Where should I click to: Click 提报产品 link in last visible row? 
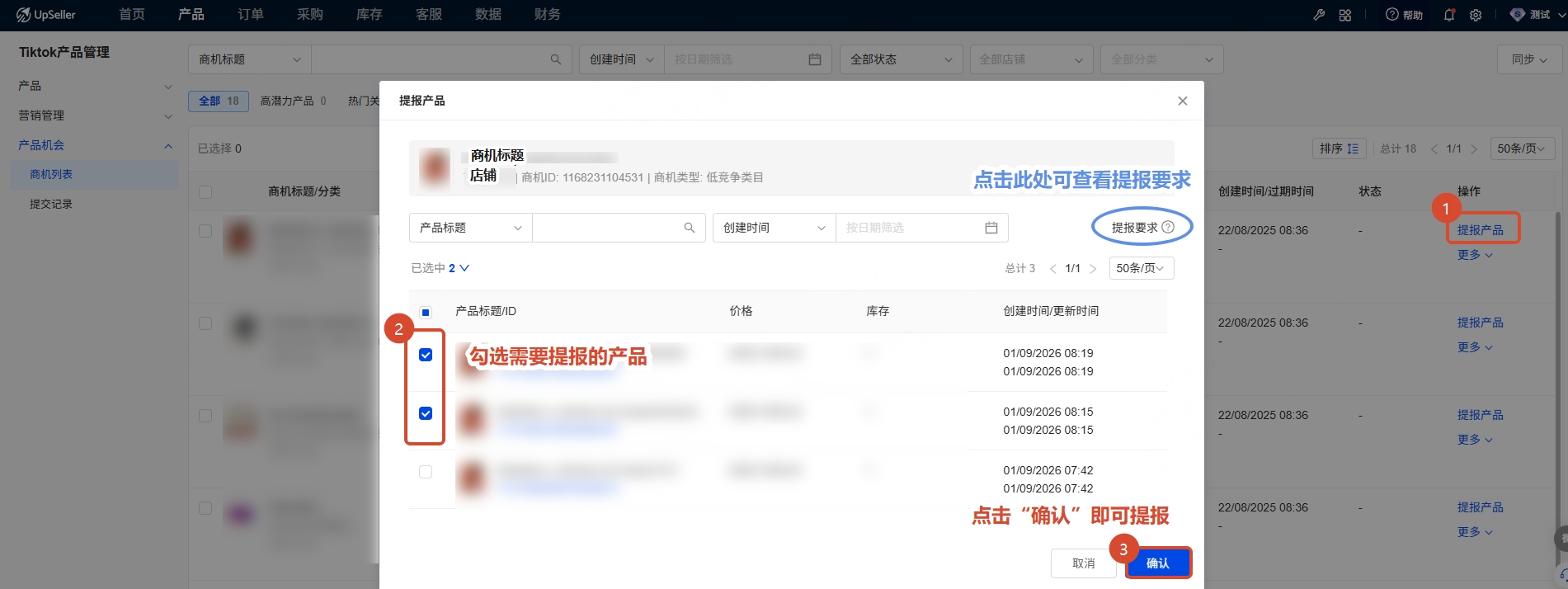tap(1481, 507)
